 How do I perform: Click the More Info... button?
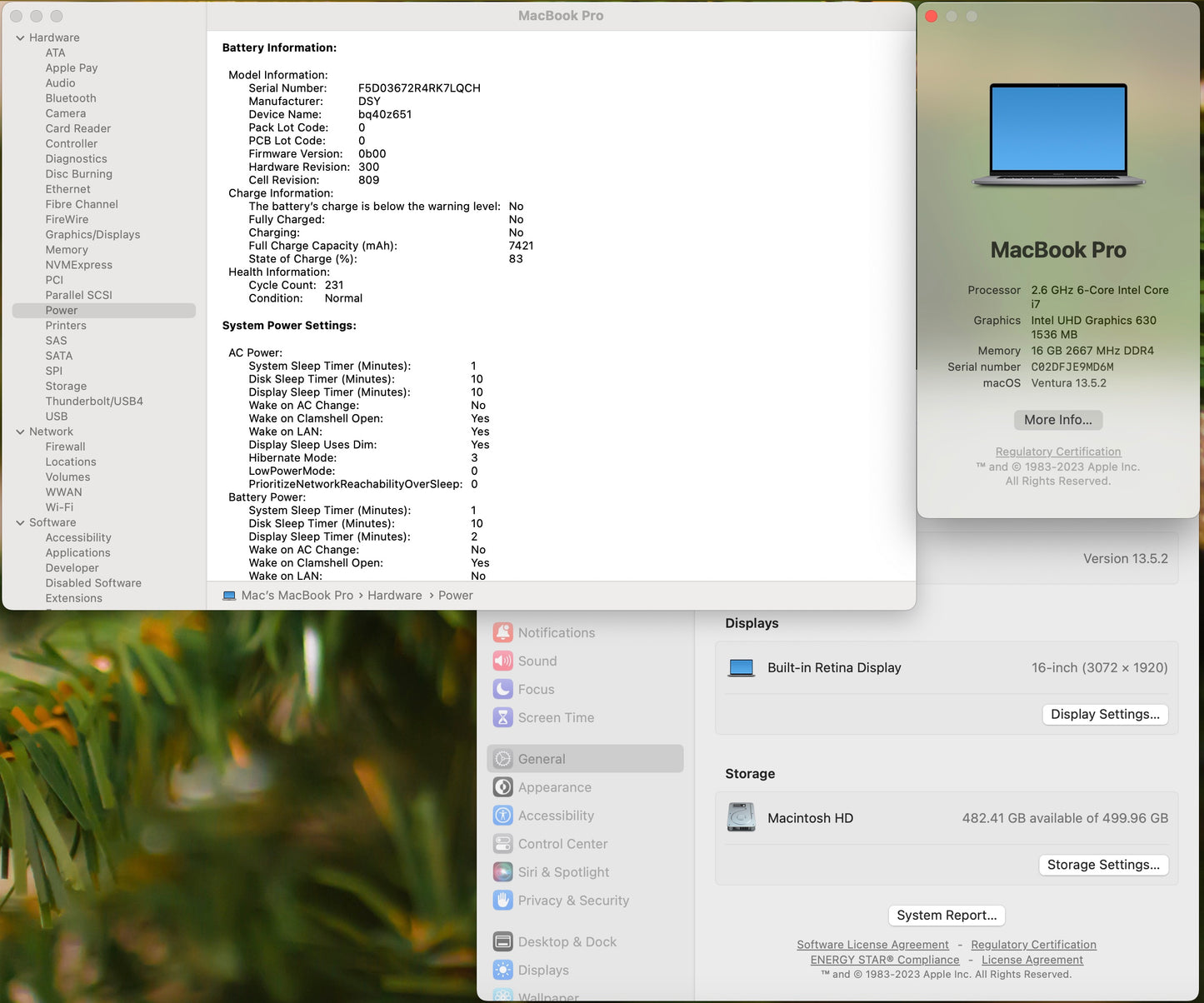coord(1057,420)
